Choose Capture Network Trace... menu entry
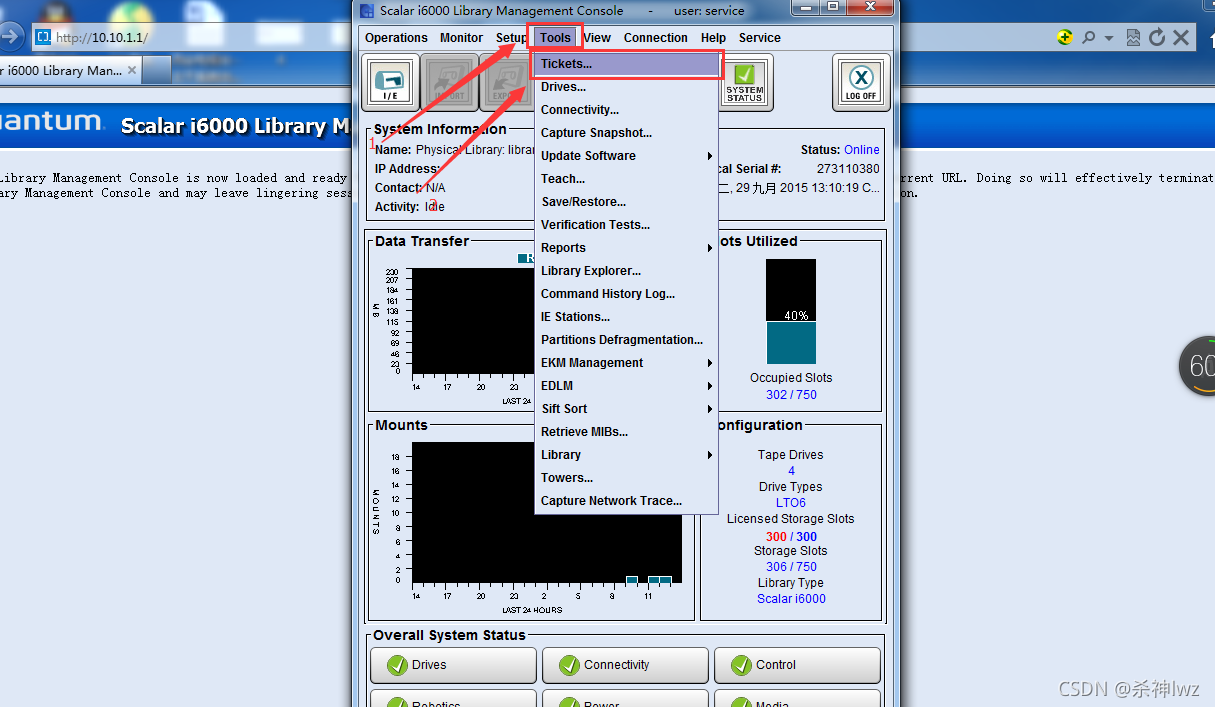Viewport: 1215px width, 707px height. point(627,501)
